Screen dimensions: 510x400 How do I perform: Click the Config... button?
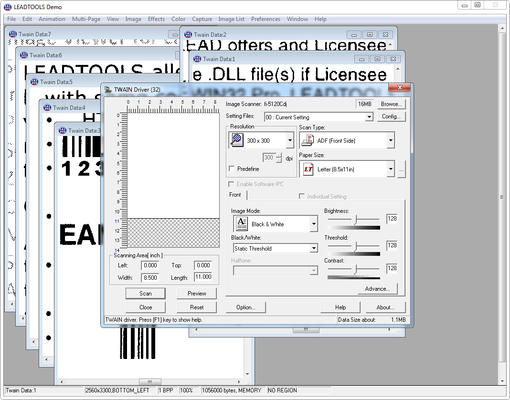tap(391, 116)
